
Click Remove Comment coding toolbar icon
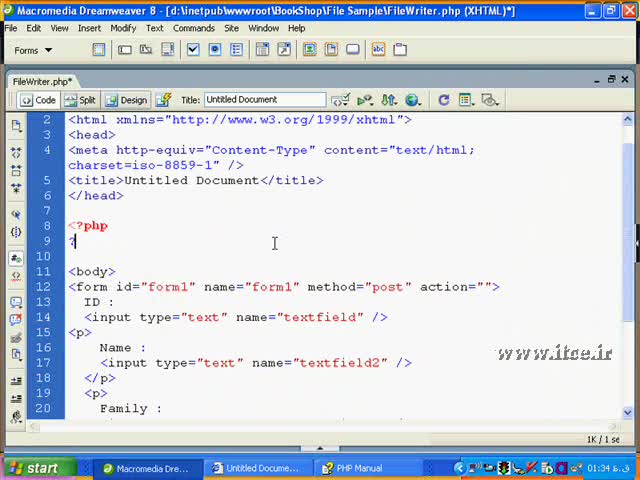coord(16,320)
